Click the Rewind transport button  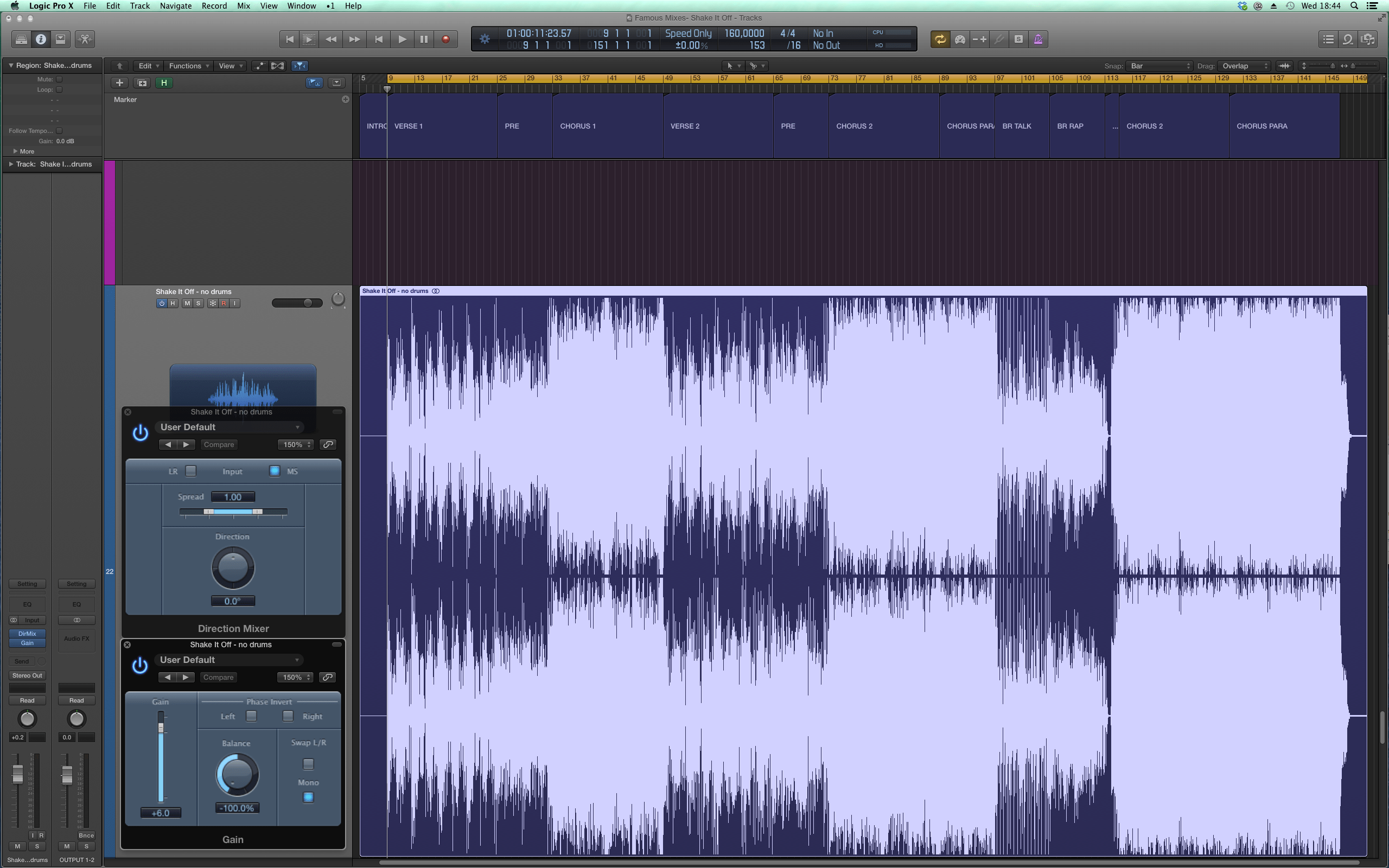pos(330,39)
